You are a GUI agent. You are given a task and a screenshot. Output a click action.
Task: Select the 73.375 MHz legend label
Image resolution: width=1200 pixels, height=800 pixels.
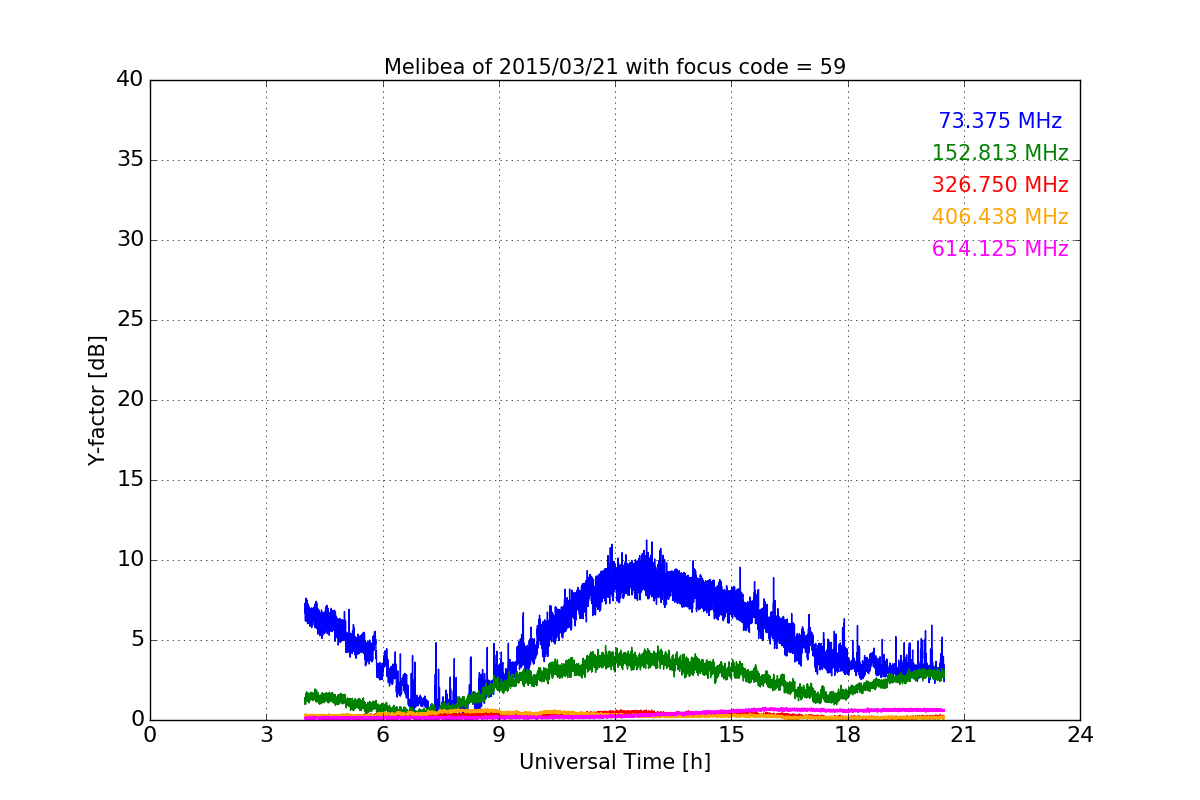pyautogui.click(x=1000, y=121)
